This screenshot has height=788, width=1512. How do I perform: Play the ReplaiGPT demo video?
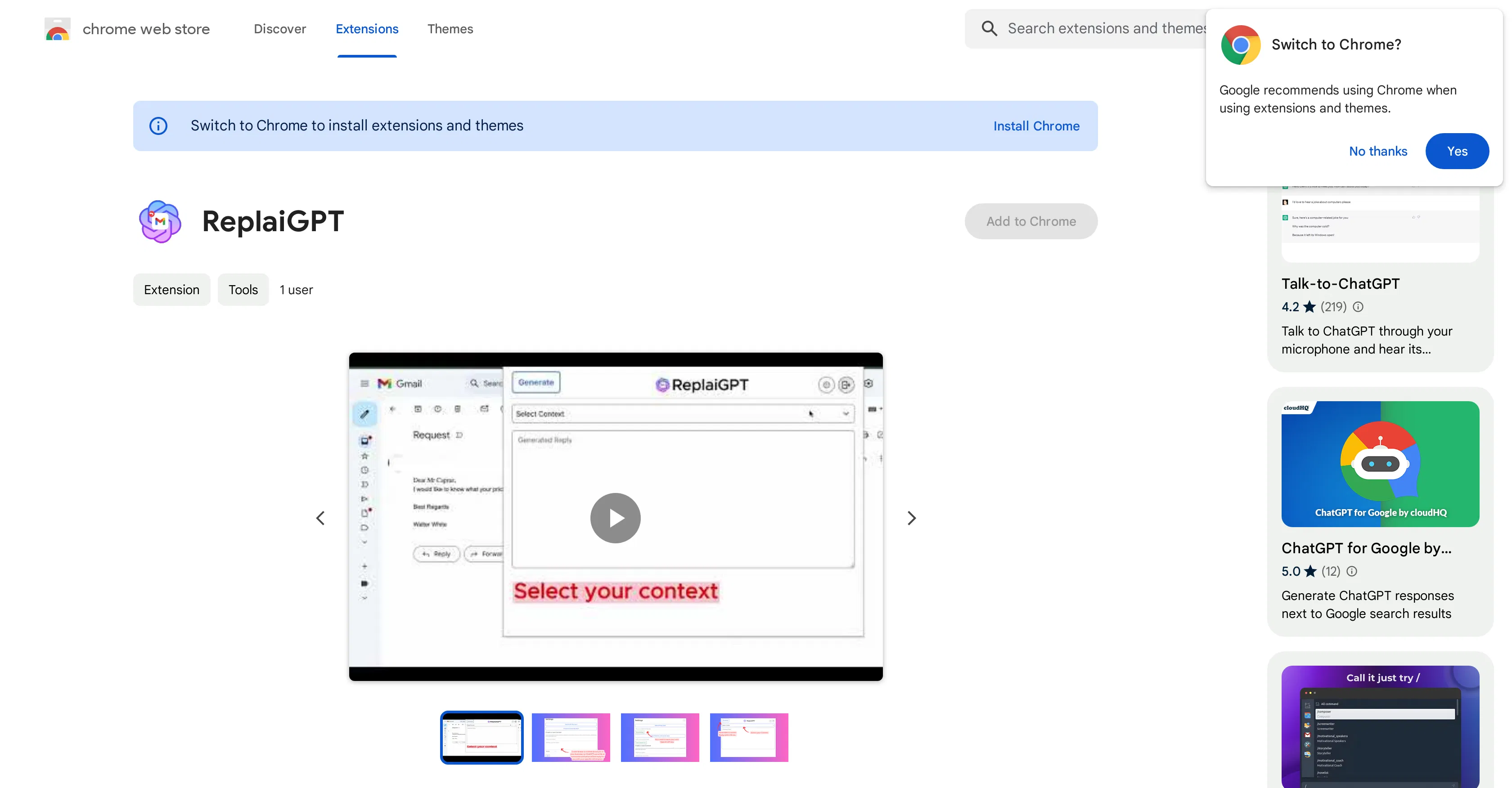(x=615, y=518)
